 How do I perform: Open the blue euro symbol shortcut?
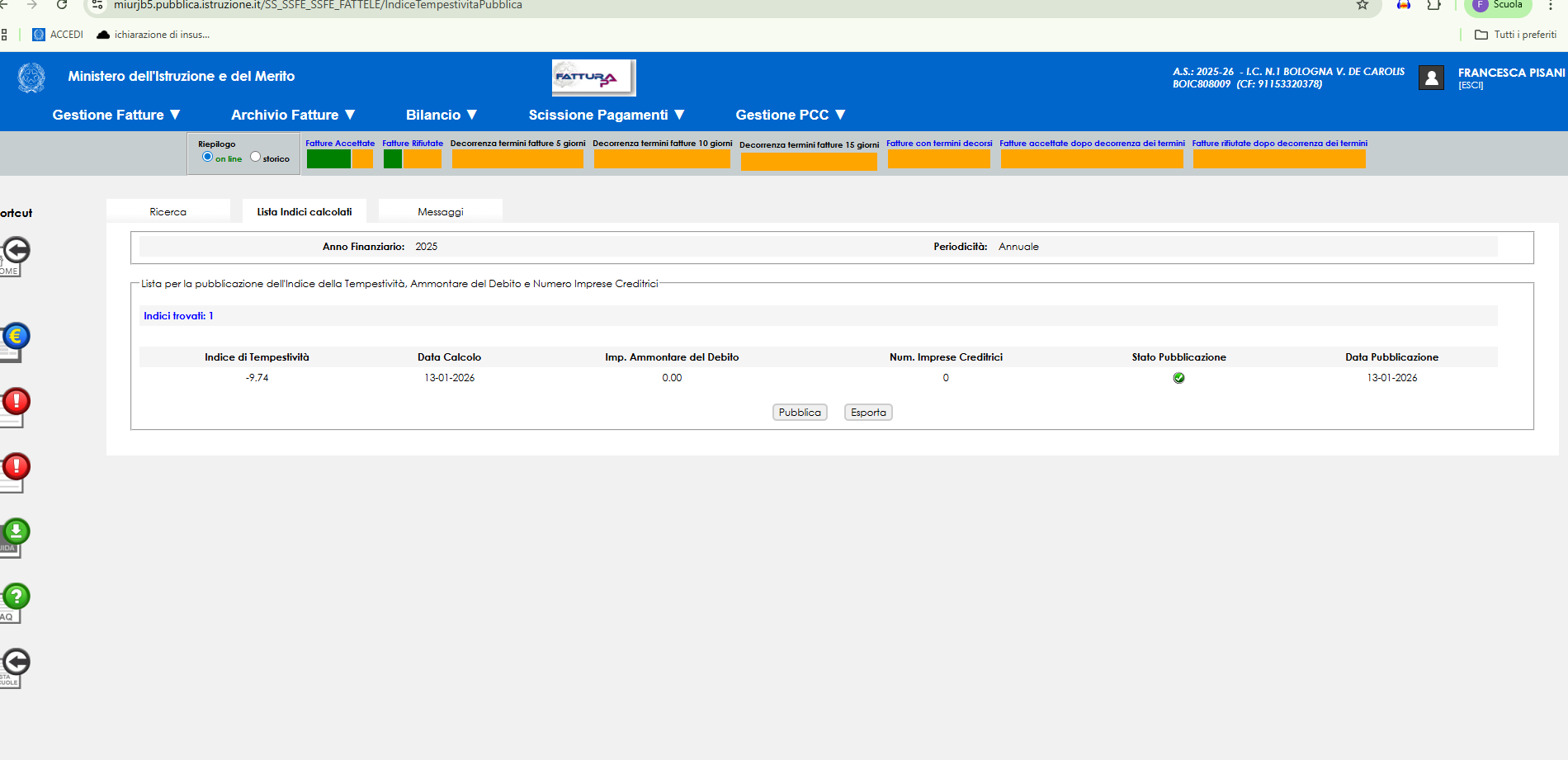(16, 336)
